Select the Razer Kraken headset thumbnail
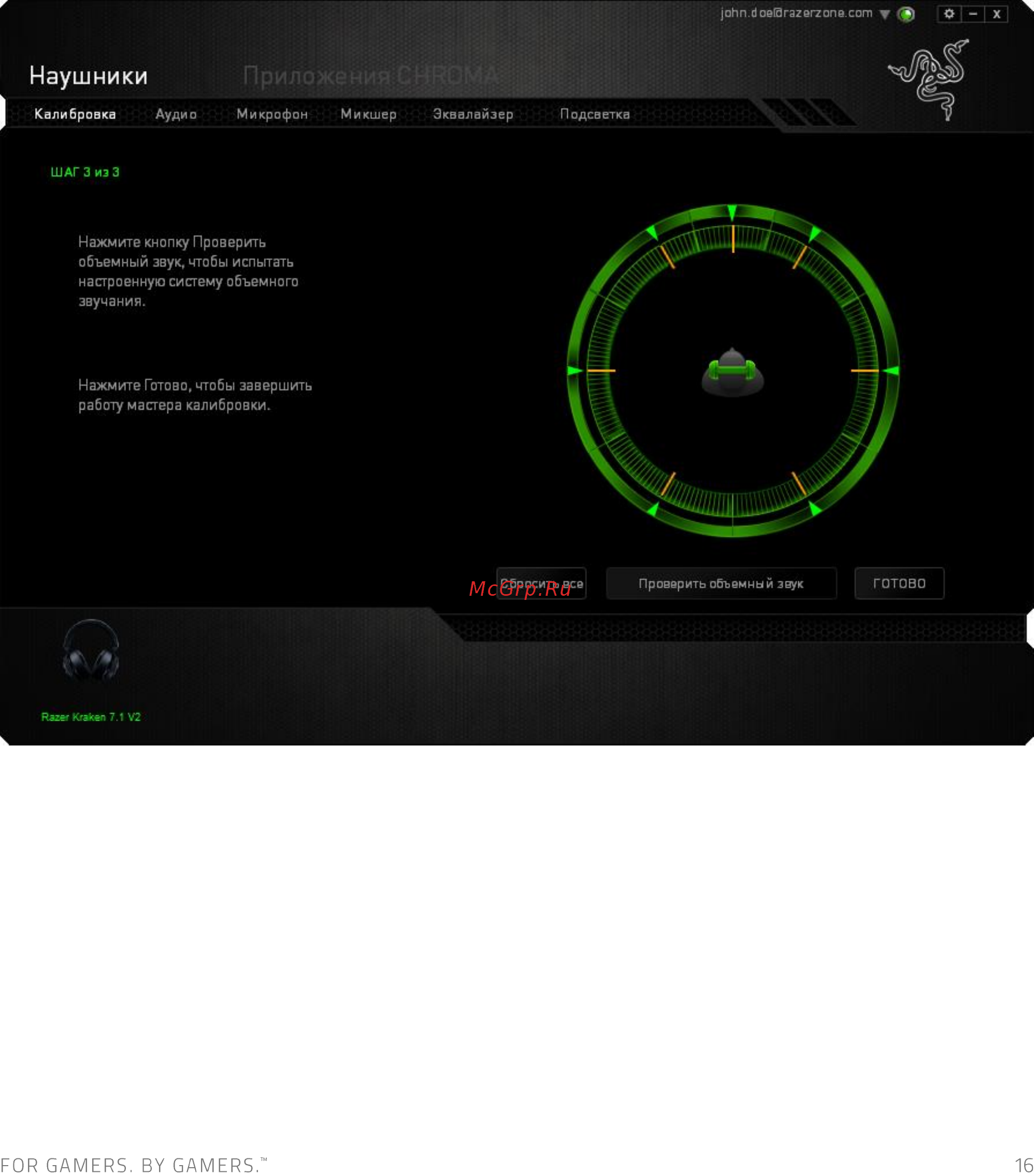 [x=91, y=651]
